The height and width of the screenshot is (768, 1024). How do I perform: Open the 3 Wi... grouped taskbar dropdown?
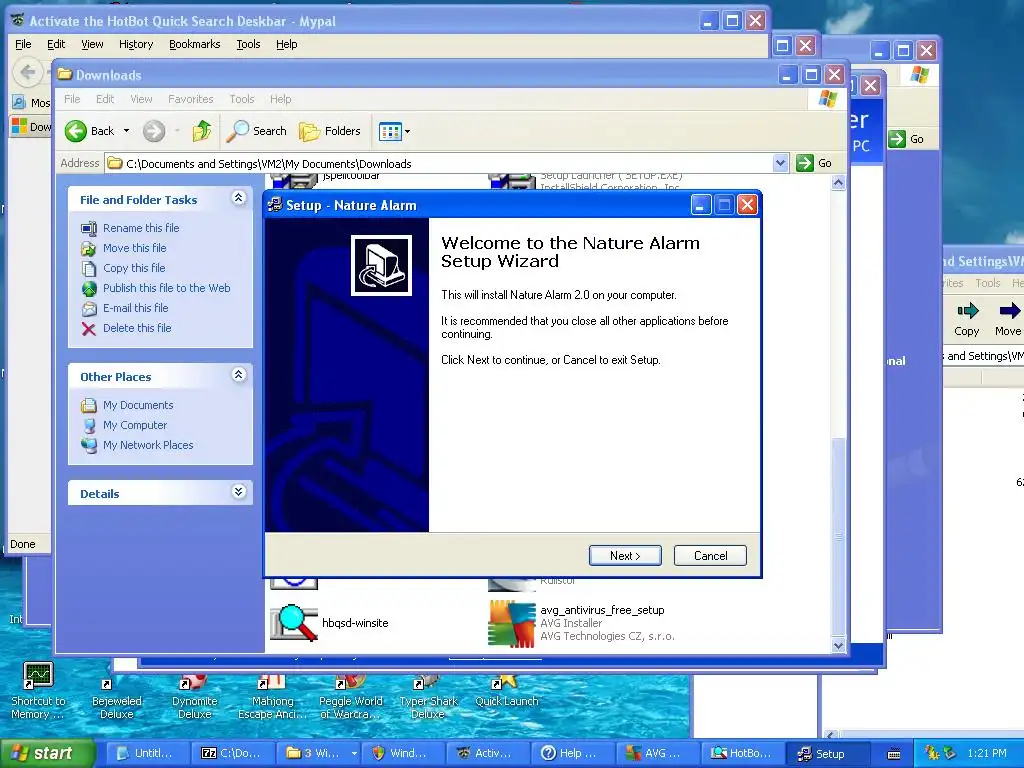pyautogui.click(x=354, y=753)
